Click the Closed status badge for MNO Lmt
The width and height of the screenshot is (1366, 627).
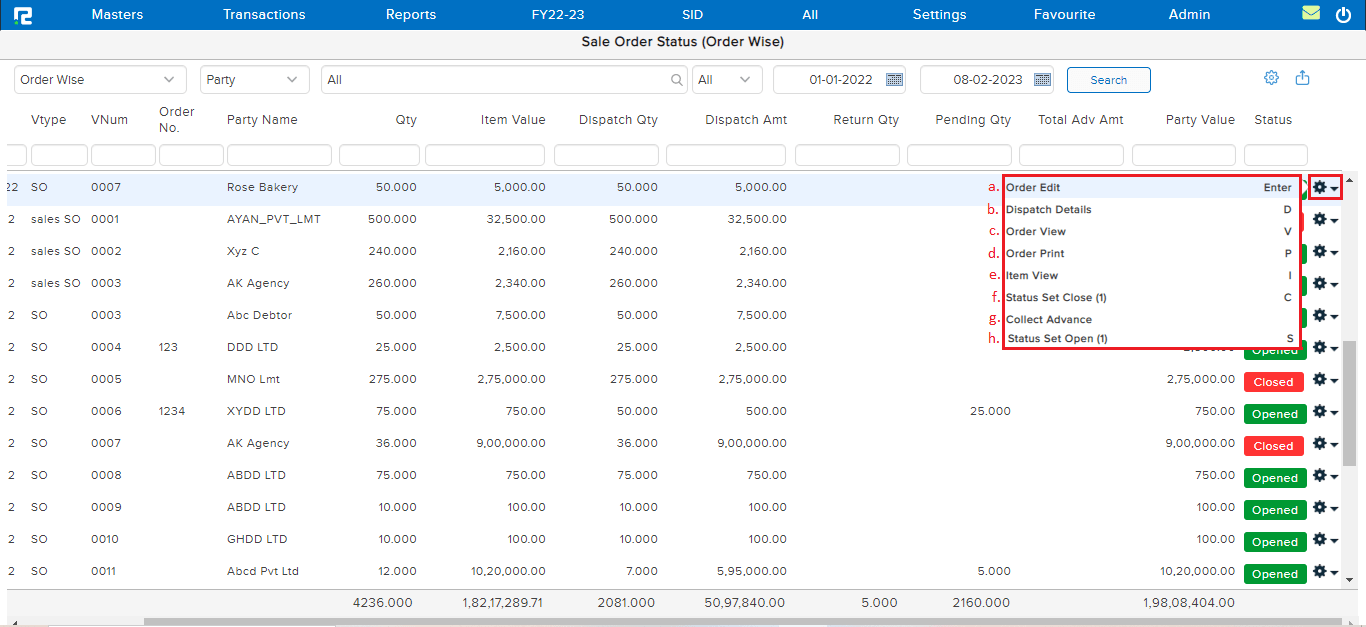[x=1273, y=382]
